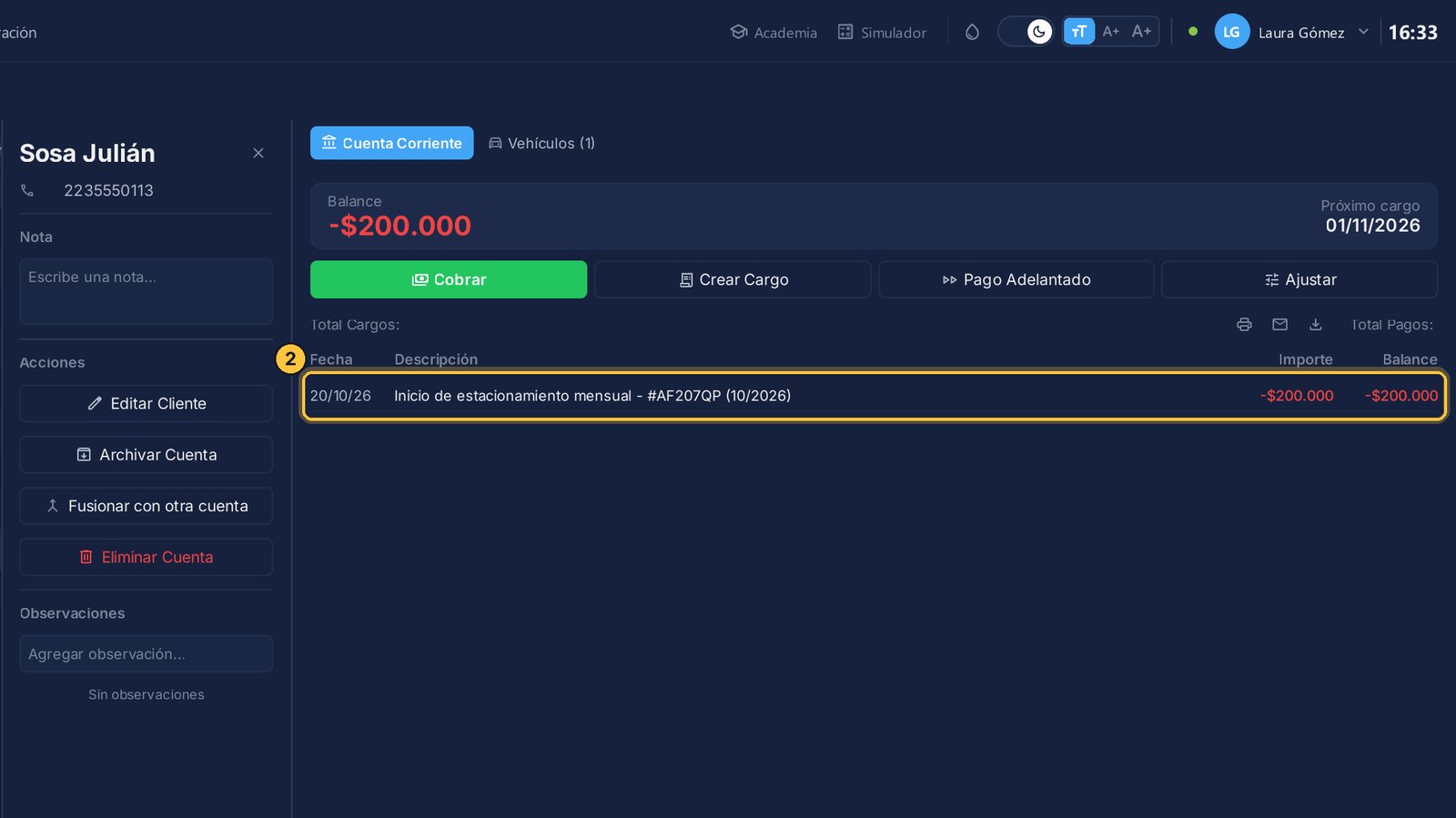Print the account statement
This screenshot has height=818, width=1456.
coord(1244,325)
